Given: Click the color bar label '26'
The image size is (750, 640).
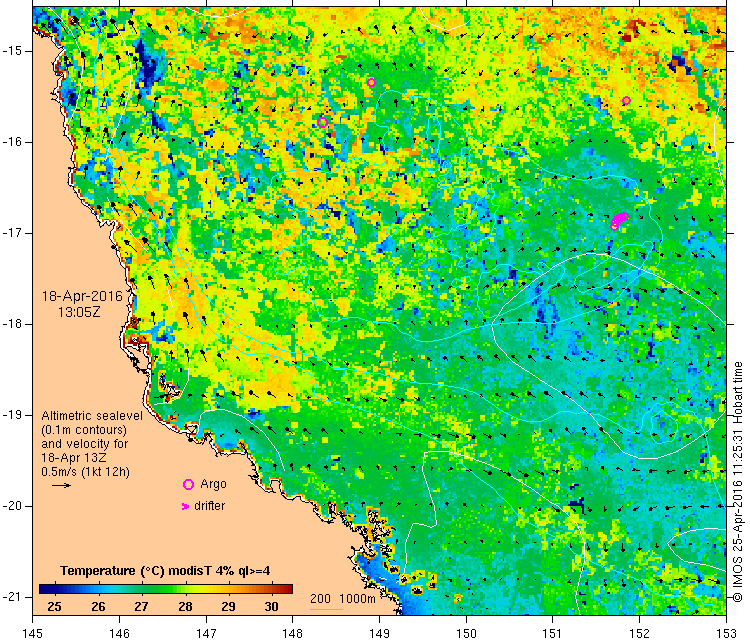Looking at the screenshot, I should tap(98, 607).
